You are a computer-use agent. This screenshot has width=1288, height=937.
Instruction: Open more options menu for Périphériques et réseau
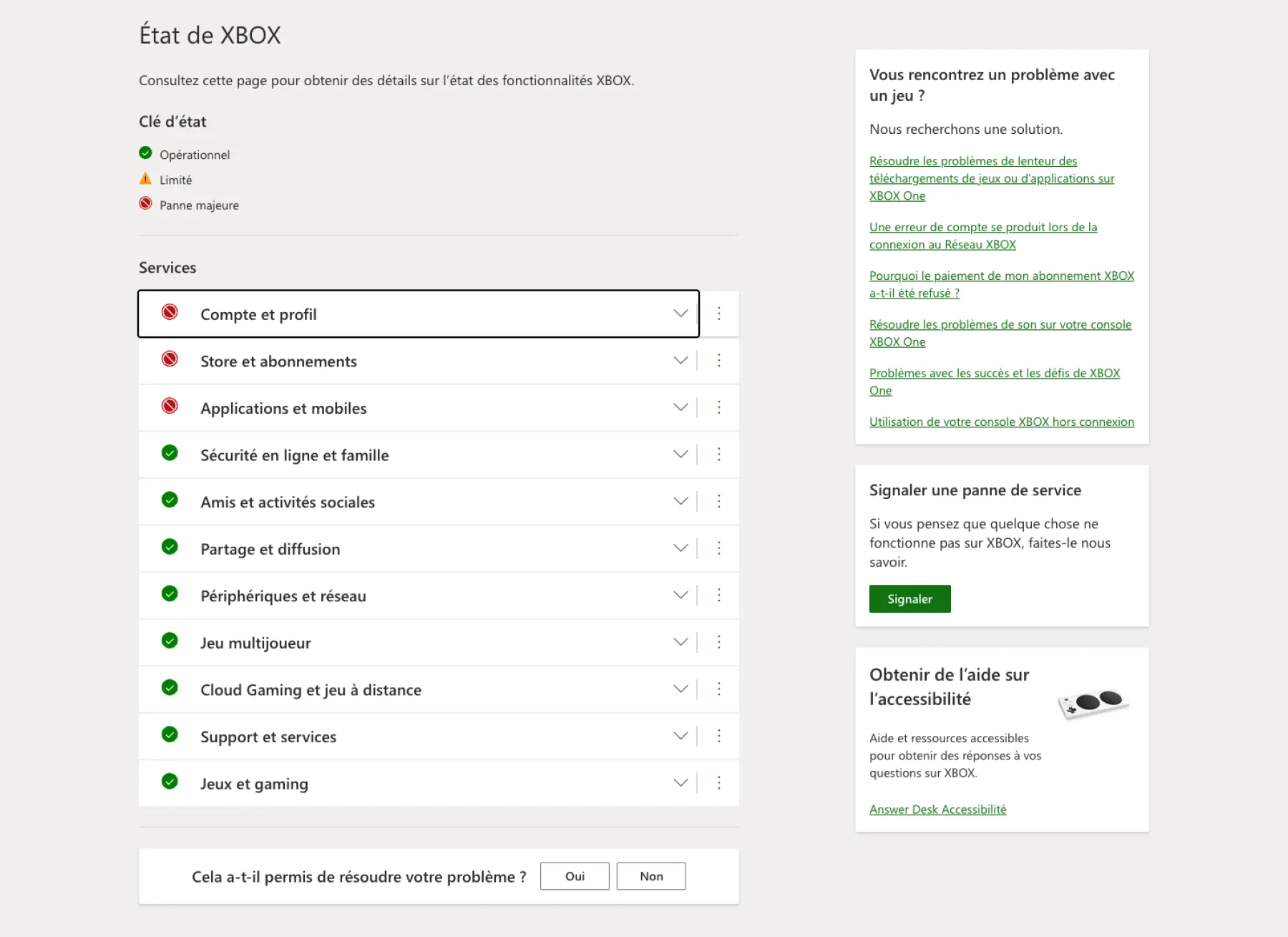719,595
